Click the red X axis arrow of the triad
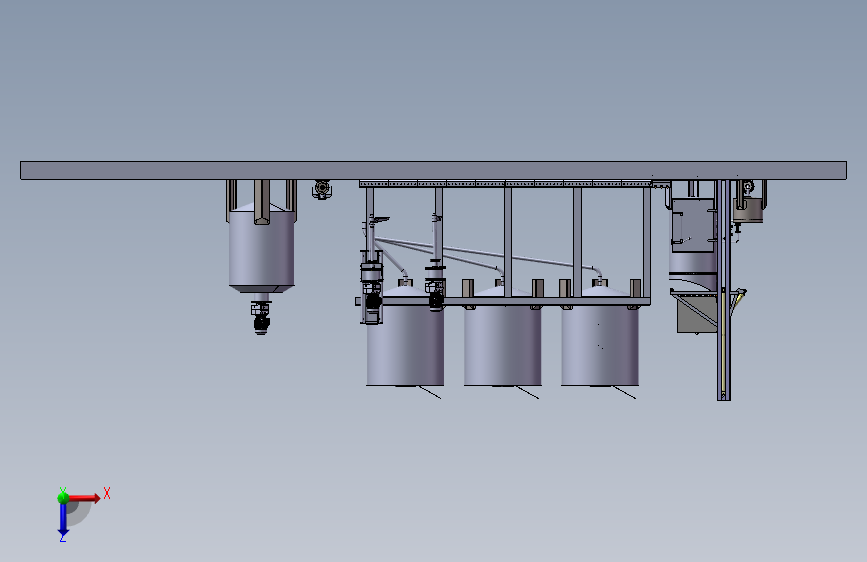Image resolution: width=867 pixels, height=562 pixels. pyautogui.click(x=84, y=498)
